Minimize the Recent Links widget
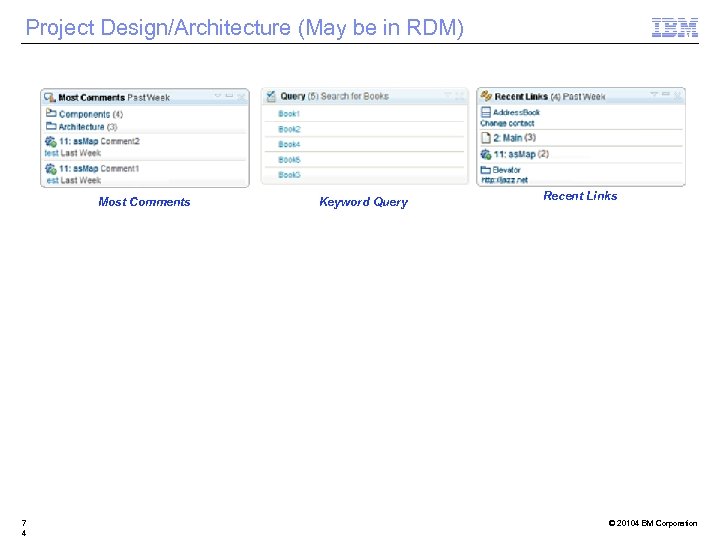 [665, 94]
